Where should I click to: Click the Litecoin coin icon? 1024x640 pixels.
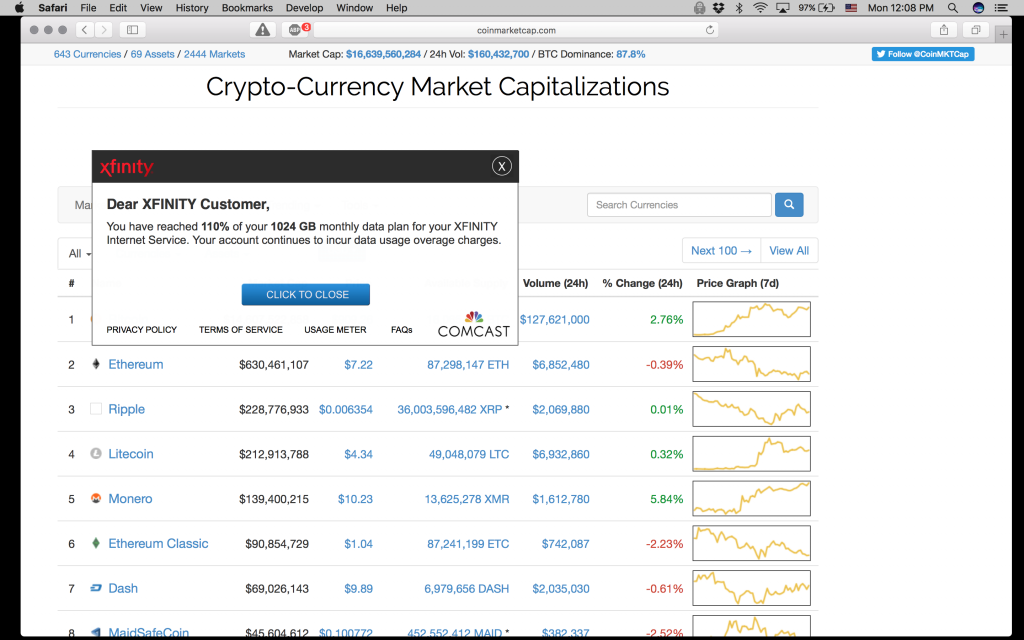click(x=96, y=454)
